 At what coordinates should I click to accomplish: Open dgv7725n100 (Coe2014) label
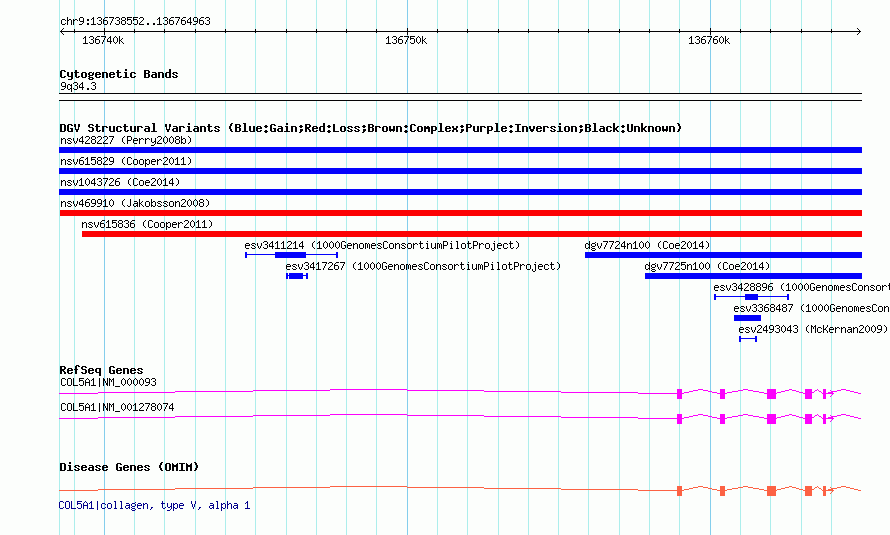tap(707, 266)
